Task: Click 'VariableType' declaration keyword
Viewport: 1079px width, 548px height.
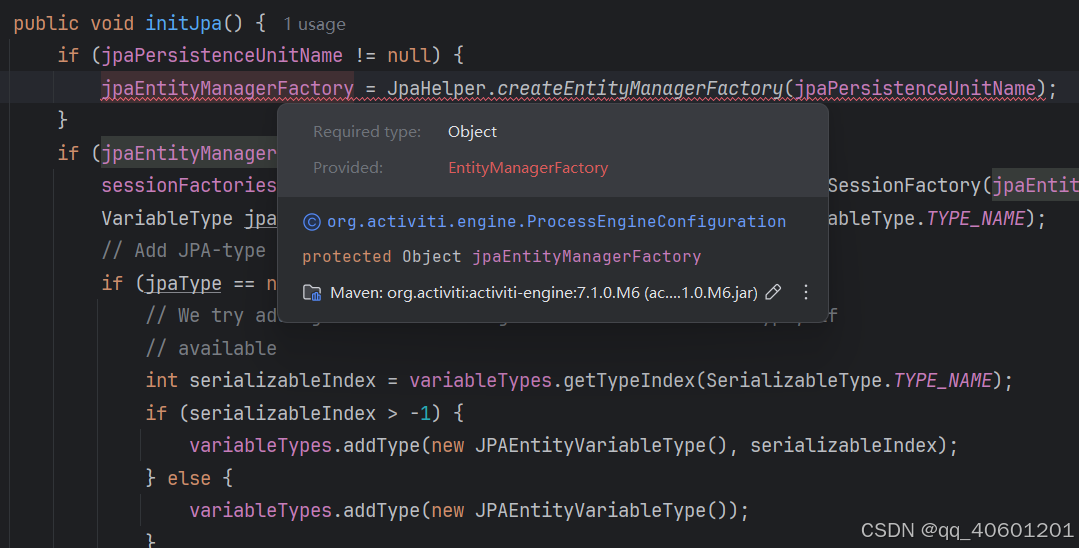Action: 167,219
